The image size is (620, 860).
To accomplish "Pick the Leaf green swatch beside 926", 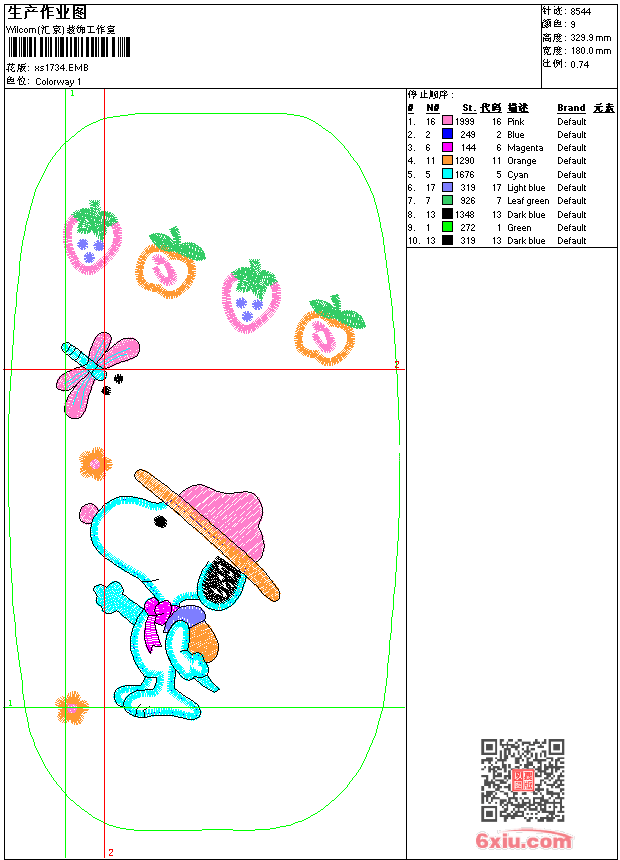I will (448, 201).
